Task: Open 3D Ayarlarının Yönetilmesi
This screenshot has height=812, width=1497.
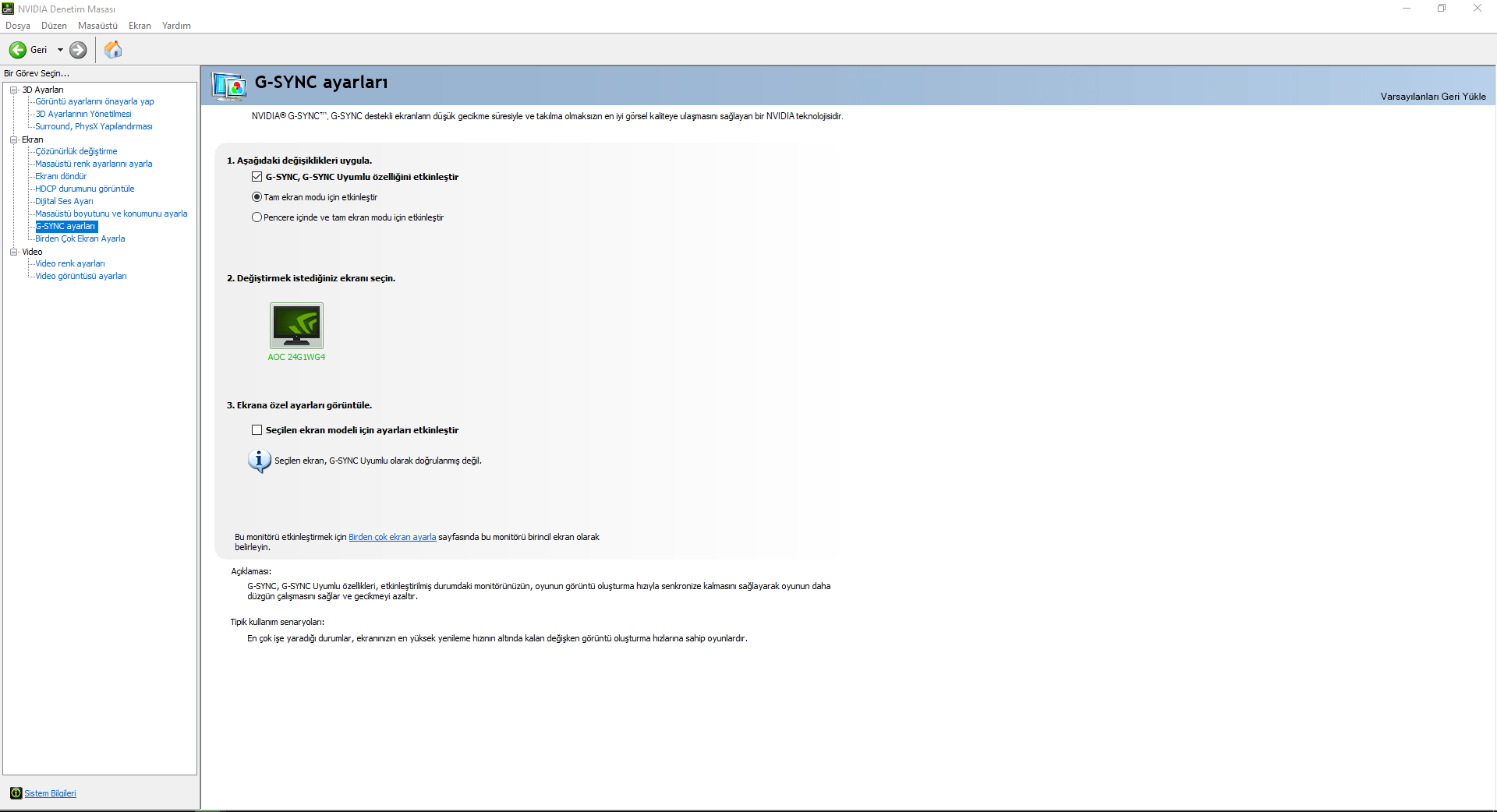Action: [x=83, y=114]
